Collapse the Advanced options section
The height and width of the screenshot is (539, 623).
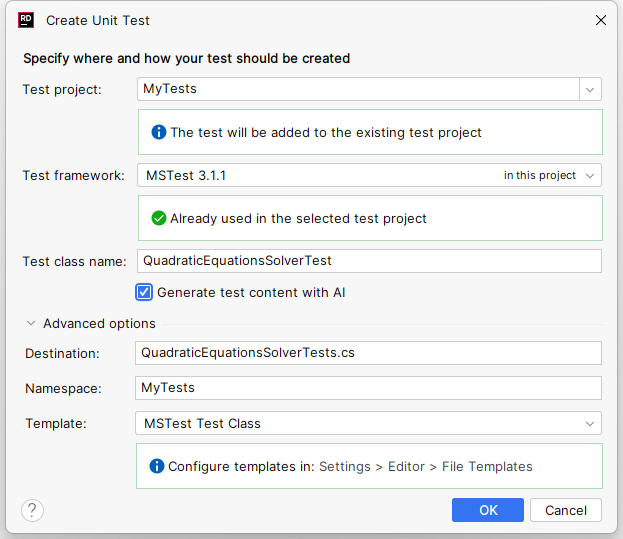coord(32,323)
